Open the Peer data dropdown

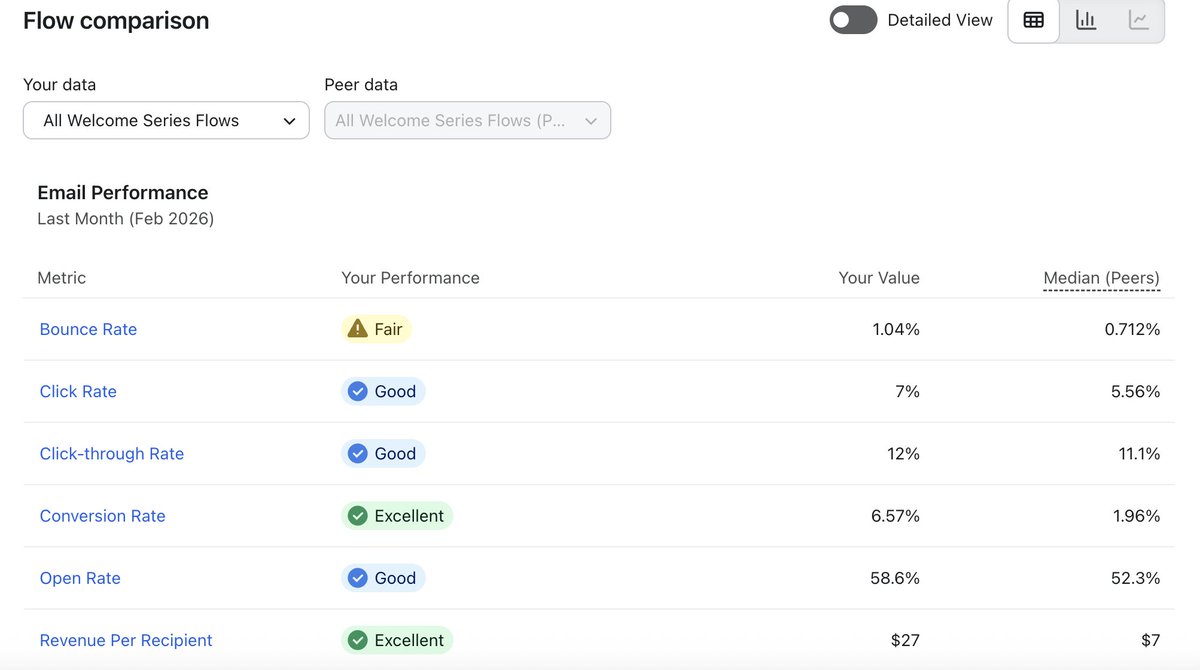(x=467, y=120)
